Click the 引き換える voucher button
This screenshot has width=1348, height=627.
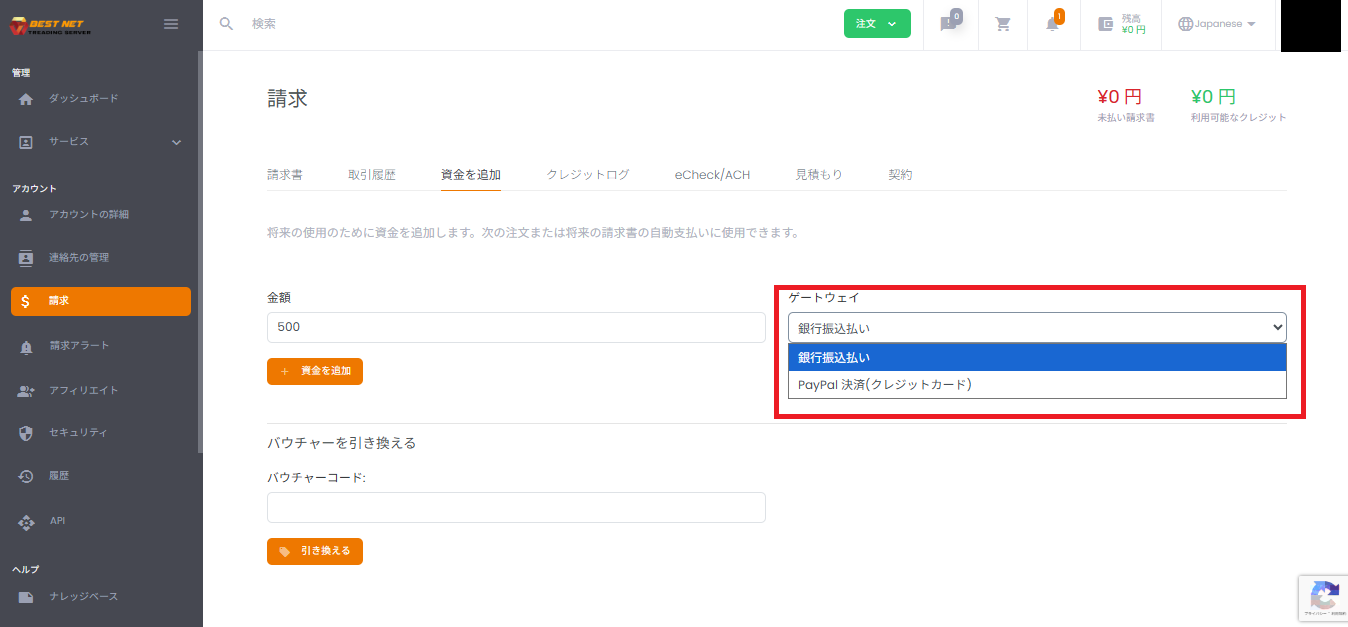pos(314,550)
